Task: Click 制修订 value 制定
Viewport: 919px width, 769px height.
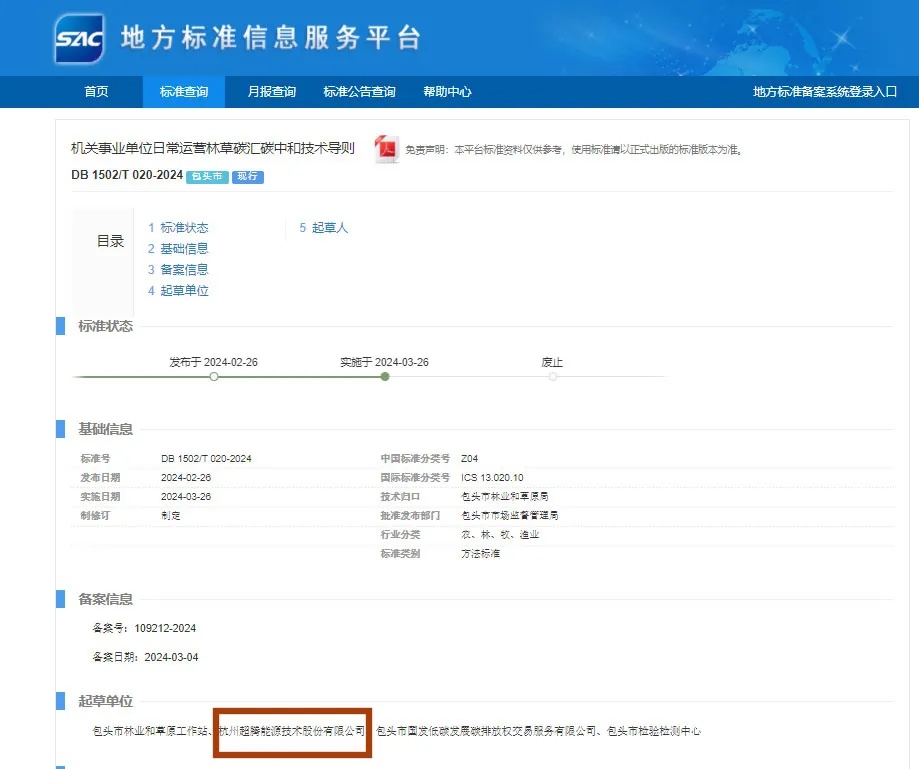Action: coord(171,516)
